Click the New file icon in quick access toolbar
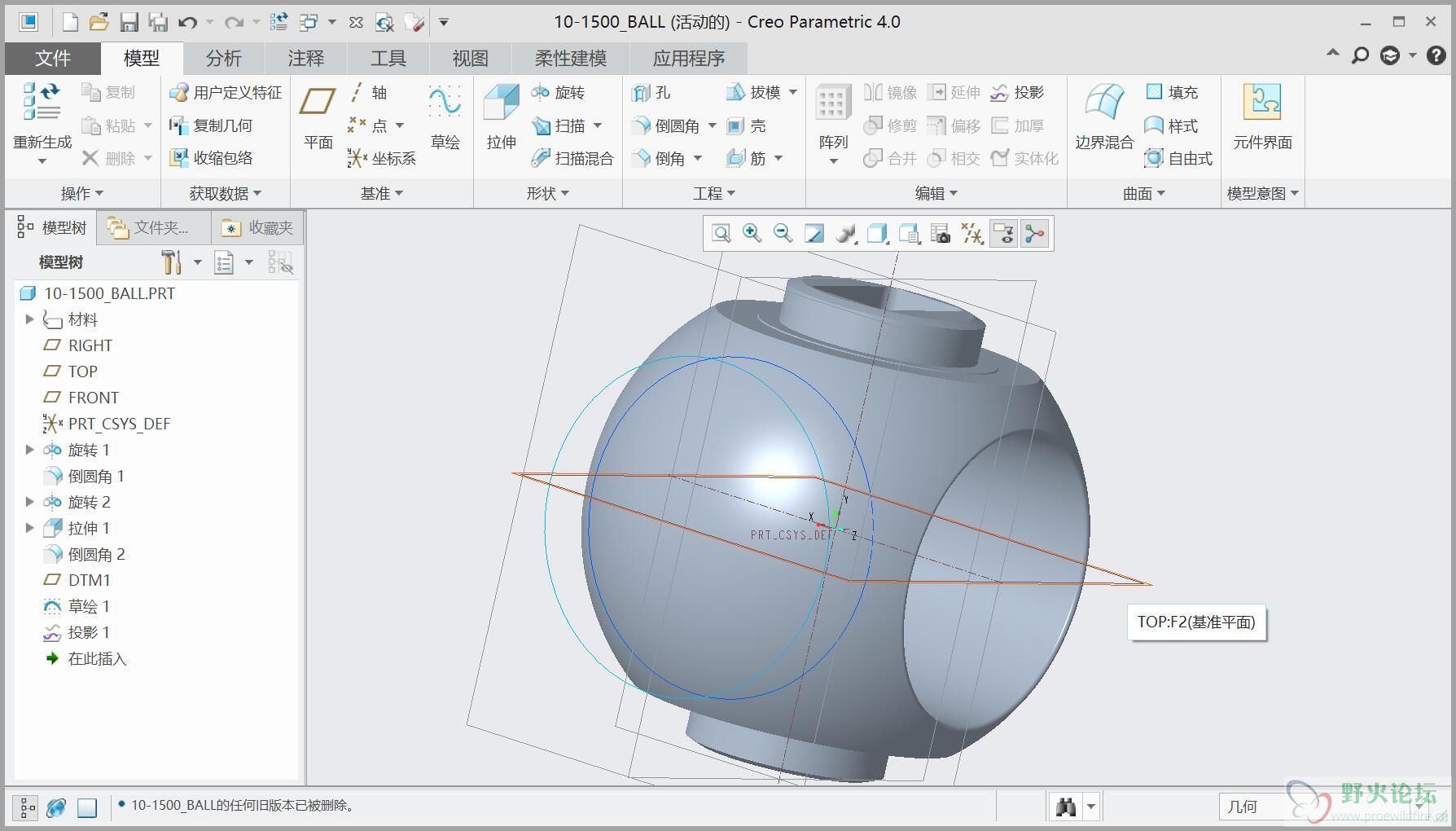Viewport: 1456px width, 831px height. click(71, 22)
